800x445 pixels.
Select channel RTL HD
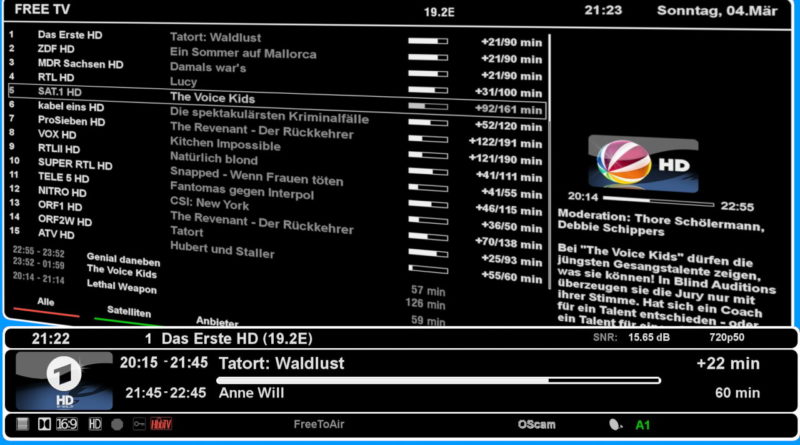(56, 78)
